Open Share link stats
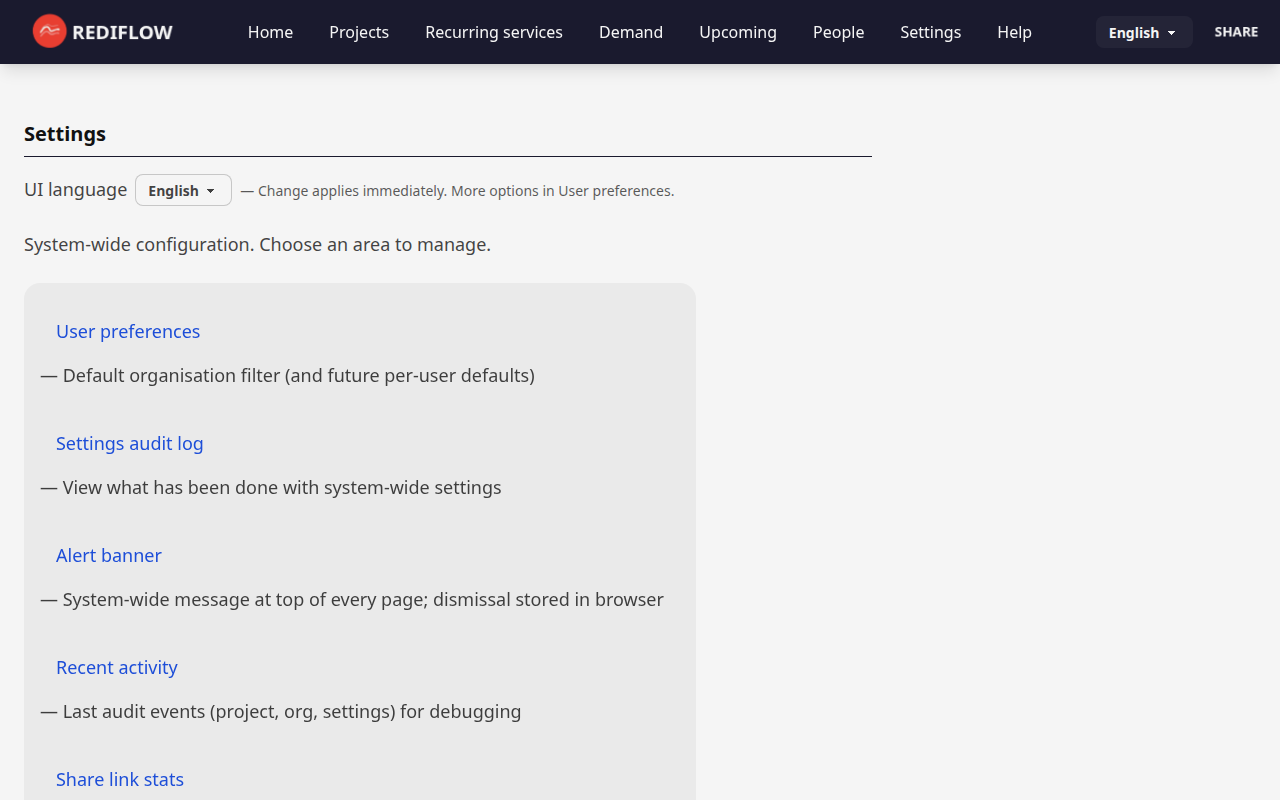Viewport: 1280px width, 800px height. pyautogui.click(x=119, y=779)
